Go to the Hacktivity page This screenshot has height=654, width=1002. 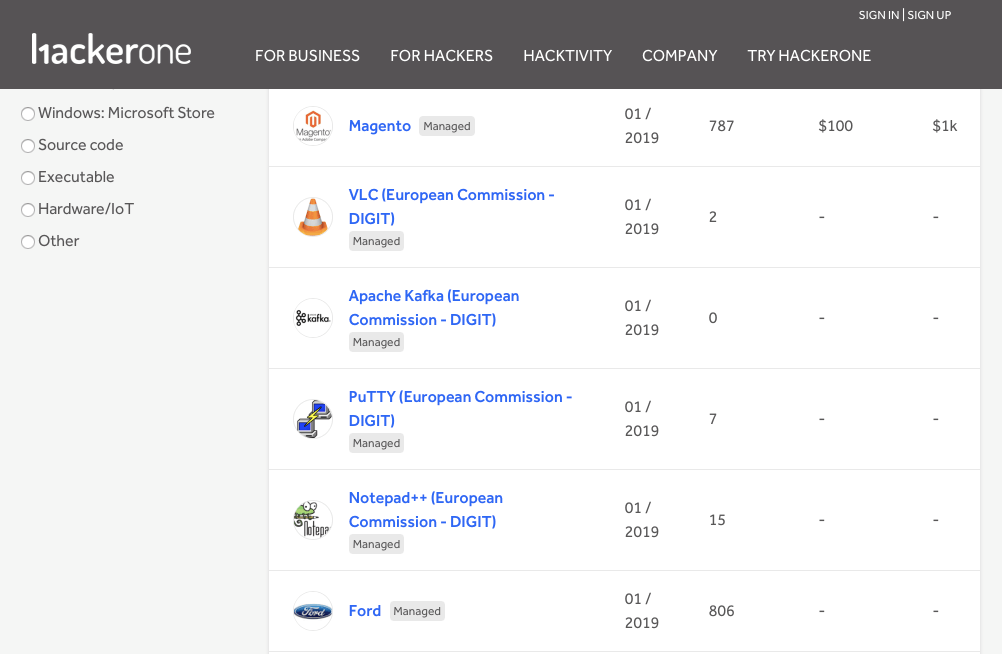[567, 56]
